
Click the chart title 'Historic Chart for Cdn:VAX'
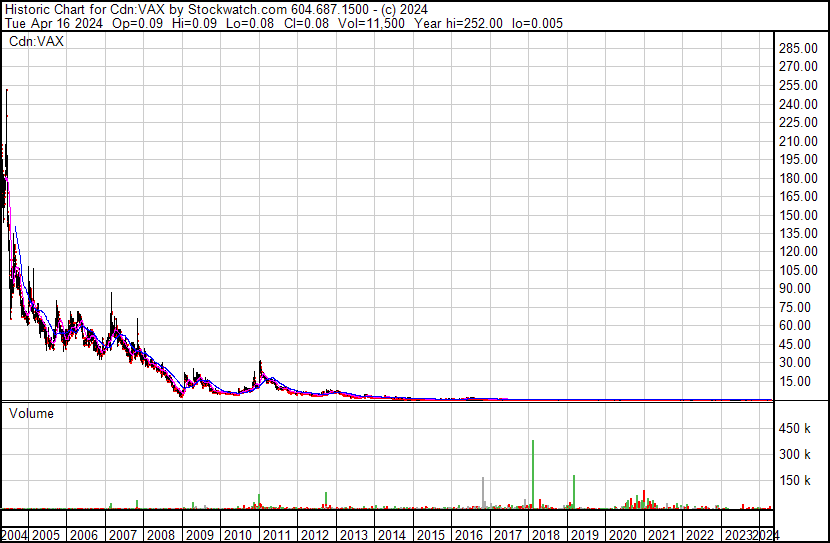click(85, 9)
